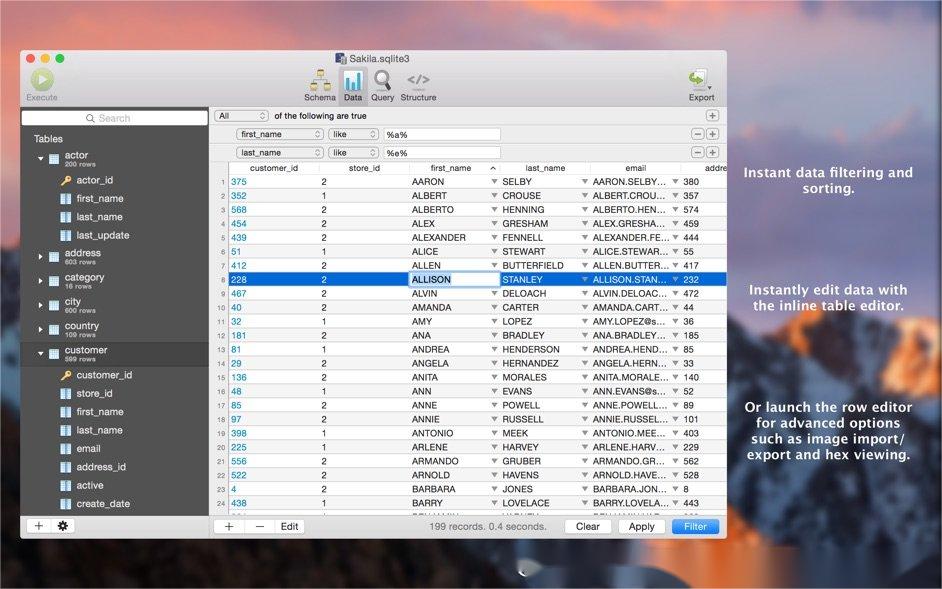Expand the category table tree
Viewport: 942px width, 589px height.
[x=40, y=281]
